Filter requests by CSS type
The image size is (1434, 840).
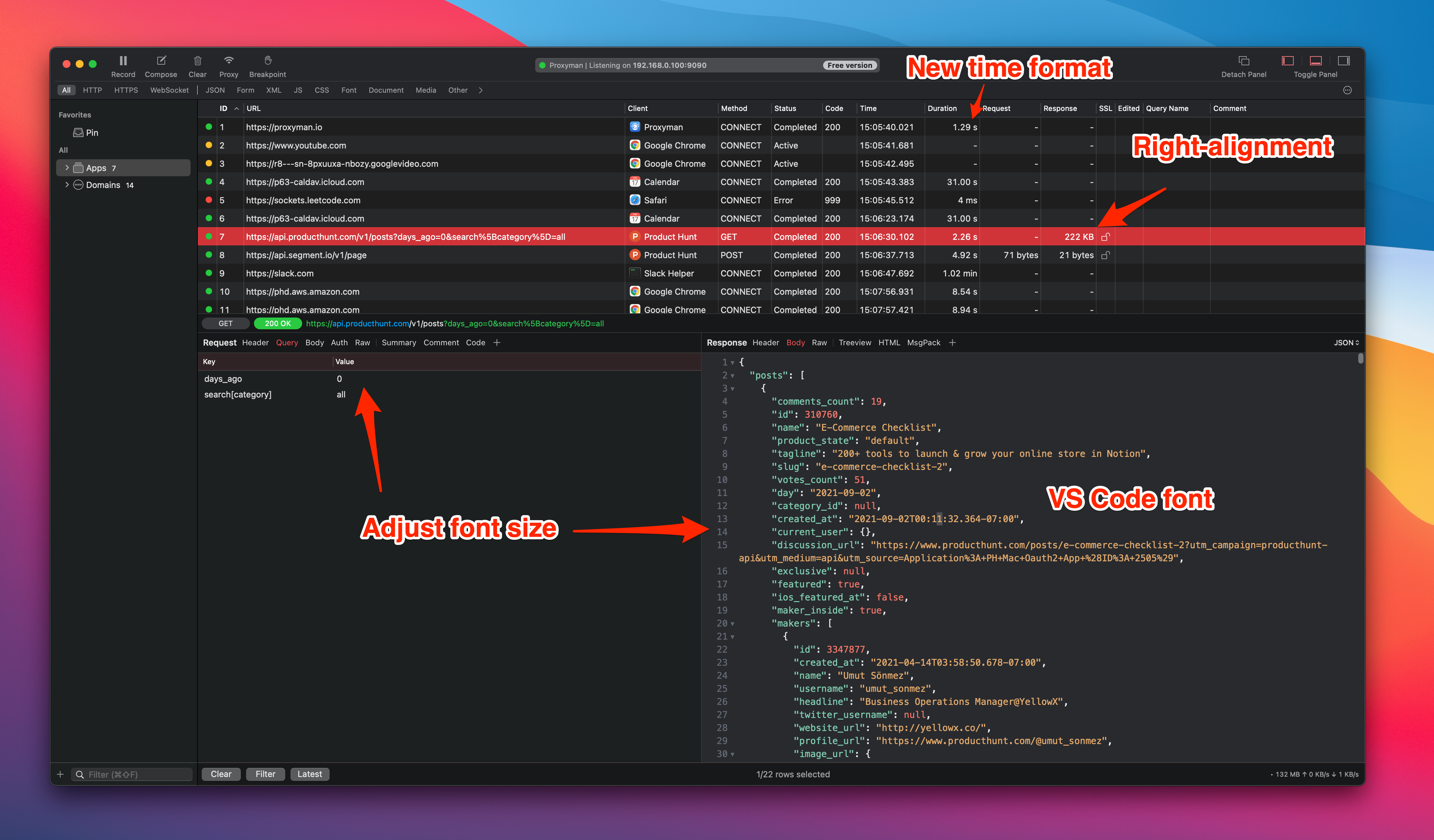[322, 90]
